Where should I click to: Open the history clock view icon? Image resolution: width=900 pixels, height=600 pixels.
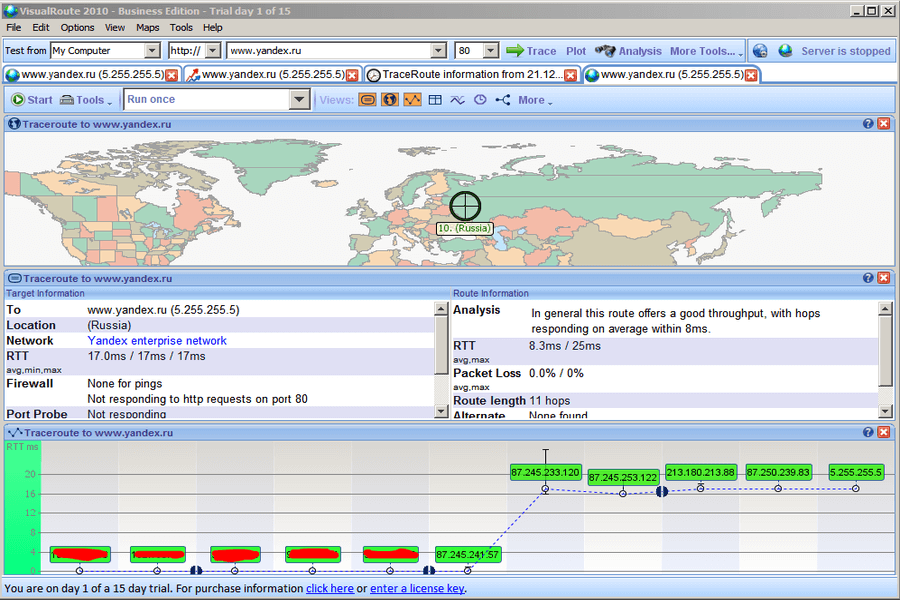pyautogui.click(x=480, y=100)
